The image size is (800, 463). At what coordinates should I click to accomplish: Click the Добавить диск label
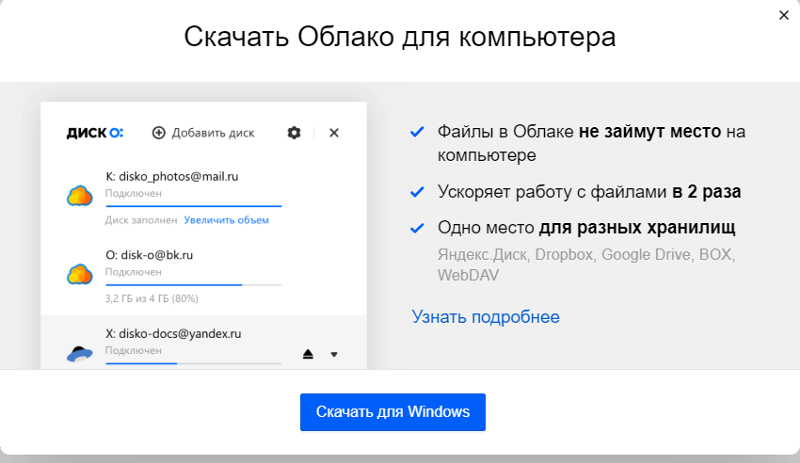(x=213, y=133)
